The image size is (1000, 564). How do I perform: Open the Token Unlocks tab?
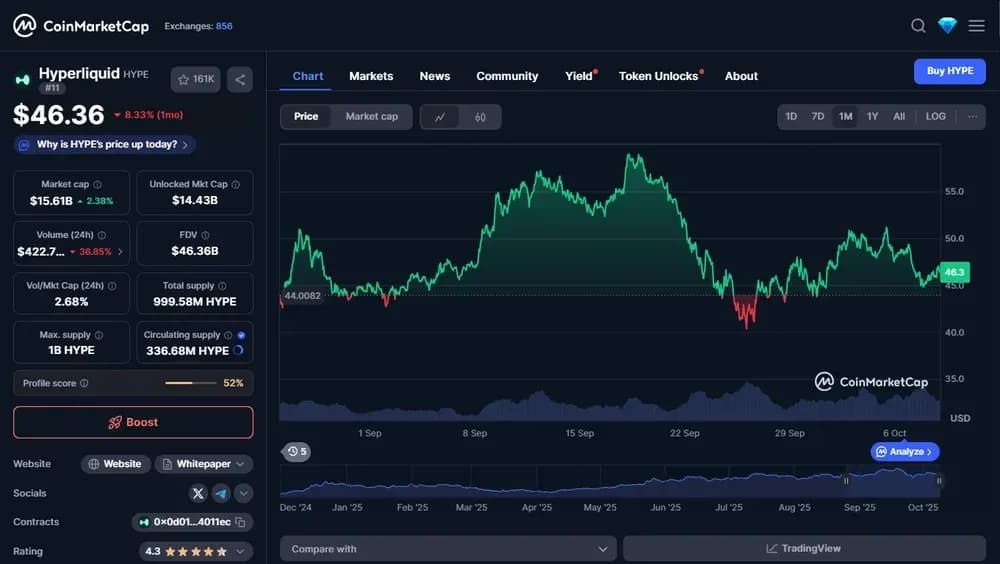658,76
